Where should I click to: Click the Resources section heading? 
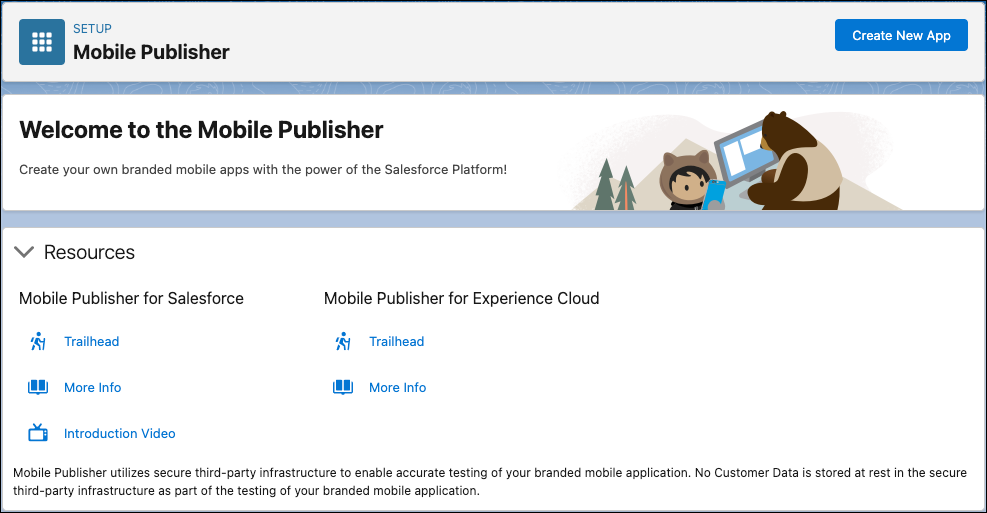(x=89, y=252)
